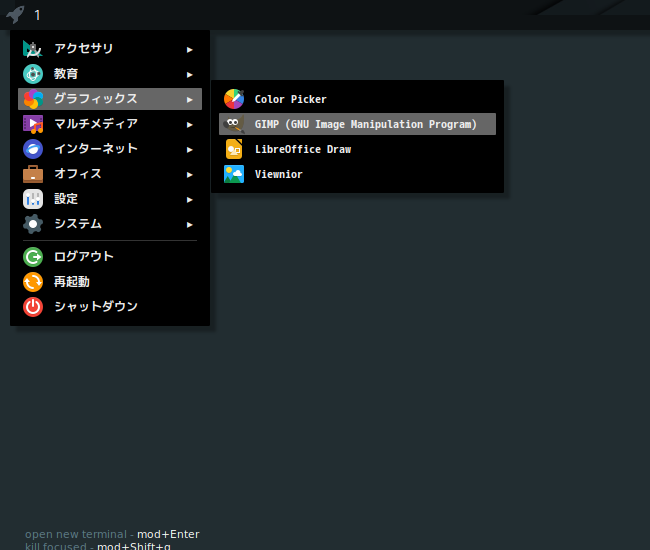Choose ログアウト to log out
650x550 pixels.
[x=110, y=257]
